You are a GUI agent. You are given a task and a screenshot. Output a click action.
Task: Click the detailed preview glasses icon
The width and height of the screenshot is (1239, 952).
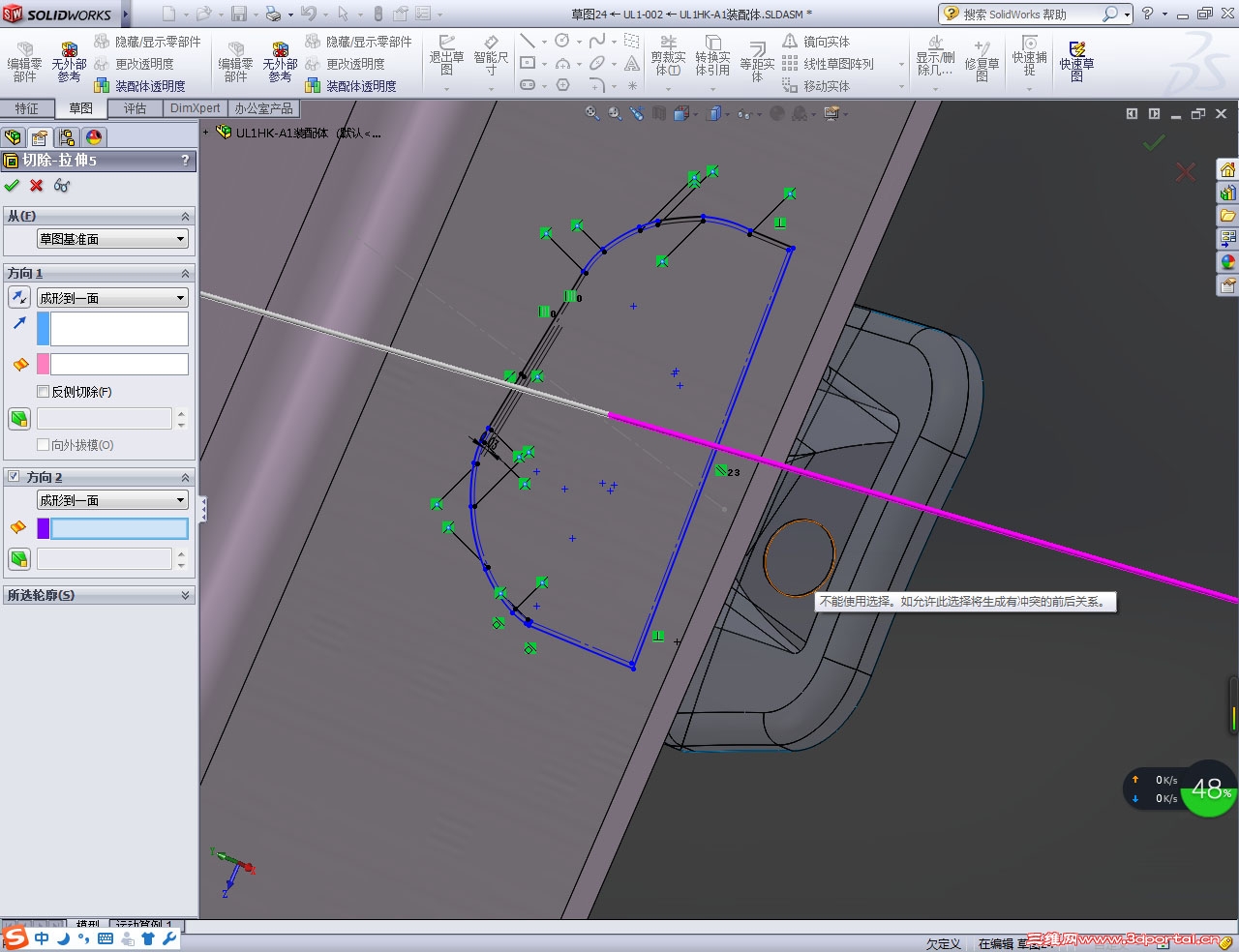pyautogui.click(x=62, y=185)
